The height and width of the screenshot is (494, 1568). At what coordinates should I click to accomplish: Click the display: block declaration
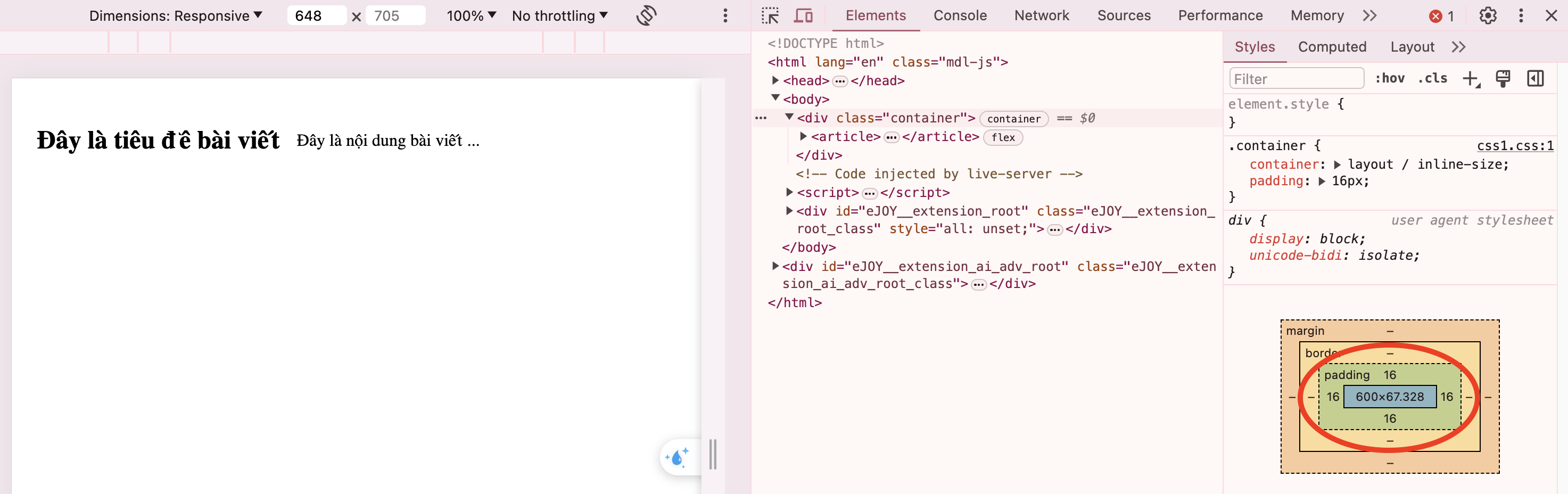1307,239
